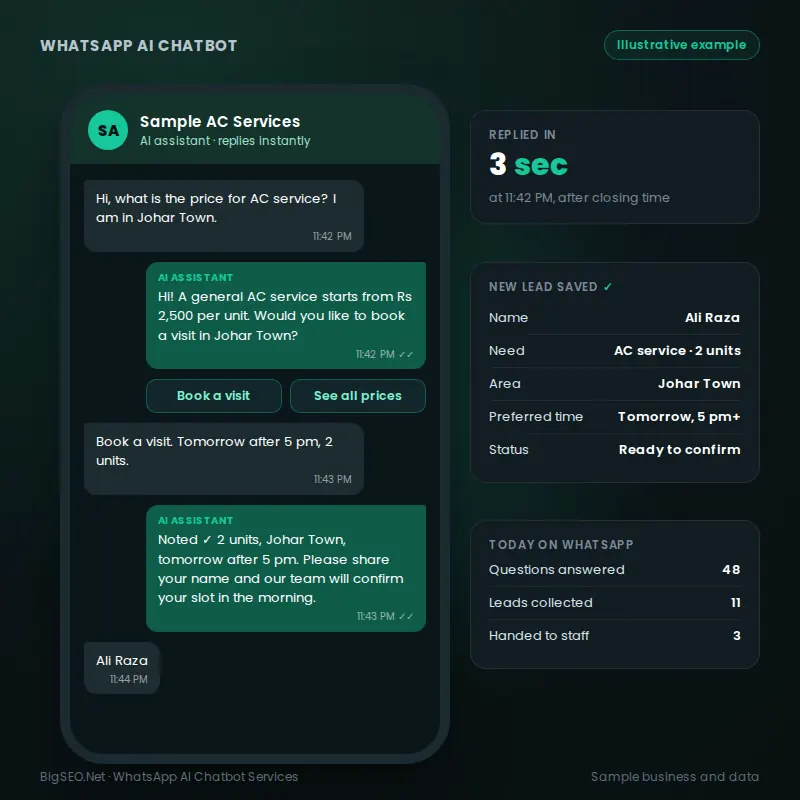Click AI reply starting with 'Noted'
Viewport: 800px width, 800px height.
tap(286, 568)
